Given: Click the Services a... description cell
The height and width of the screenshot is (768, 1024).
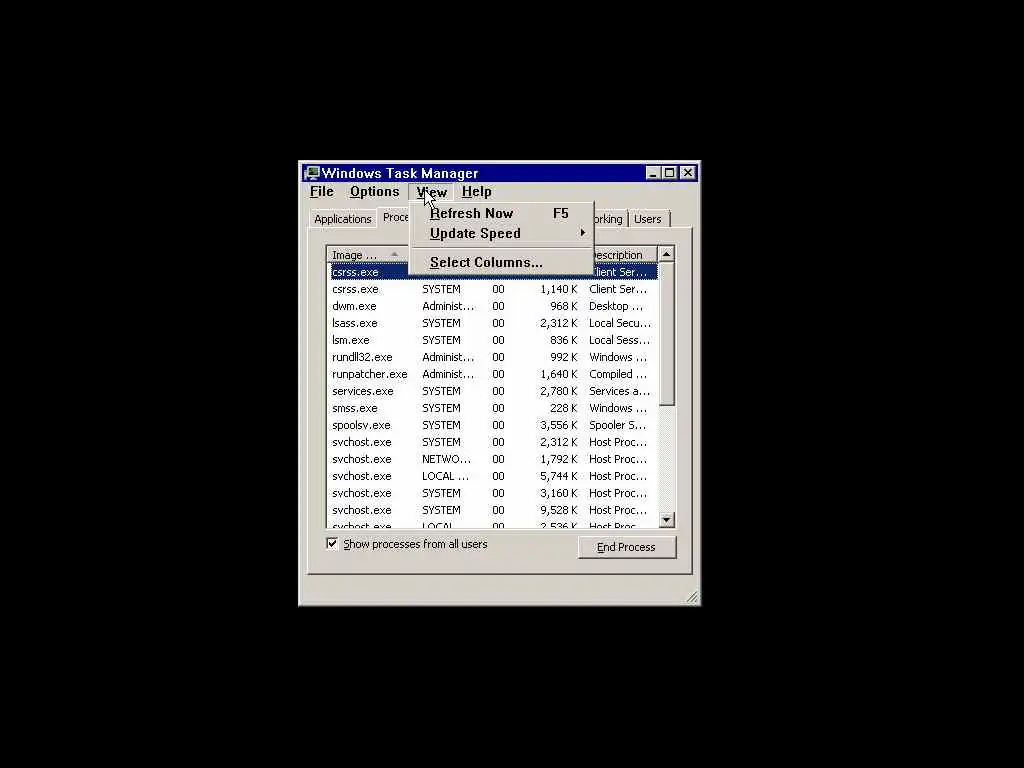Looking at the screenshot, I should tap(619, 391).
